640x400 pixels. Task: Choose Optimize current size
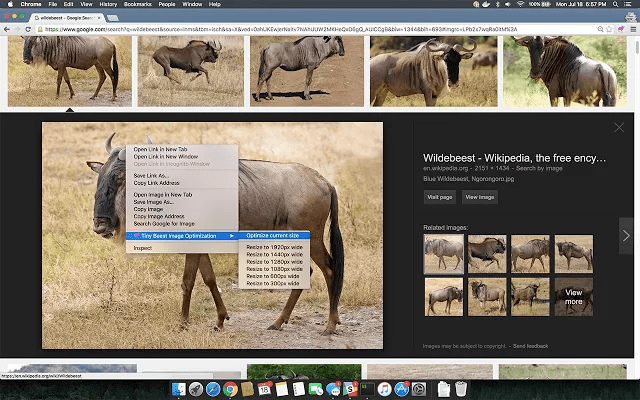pyautogui.click(x=275, y=235)
